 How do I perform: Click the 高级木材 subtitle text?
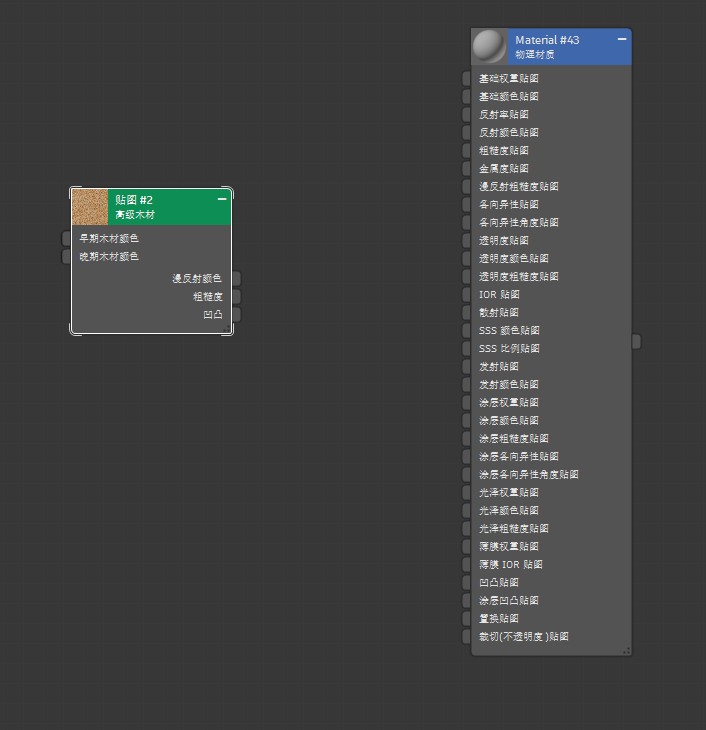pos(135,215)
